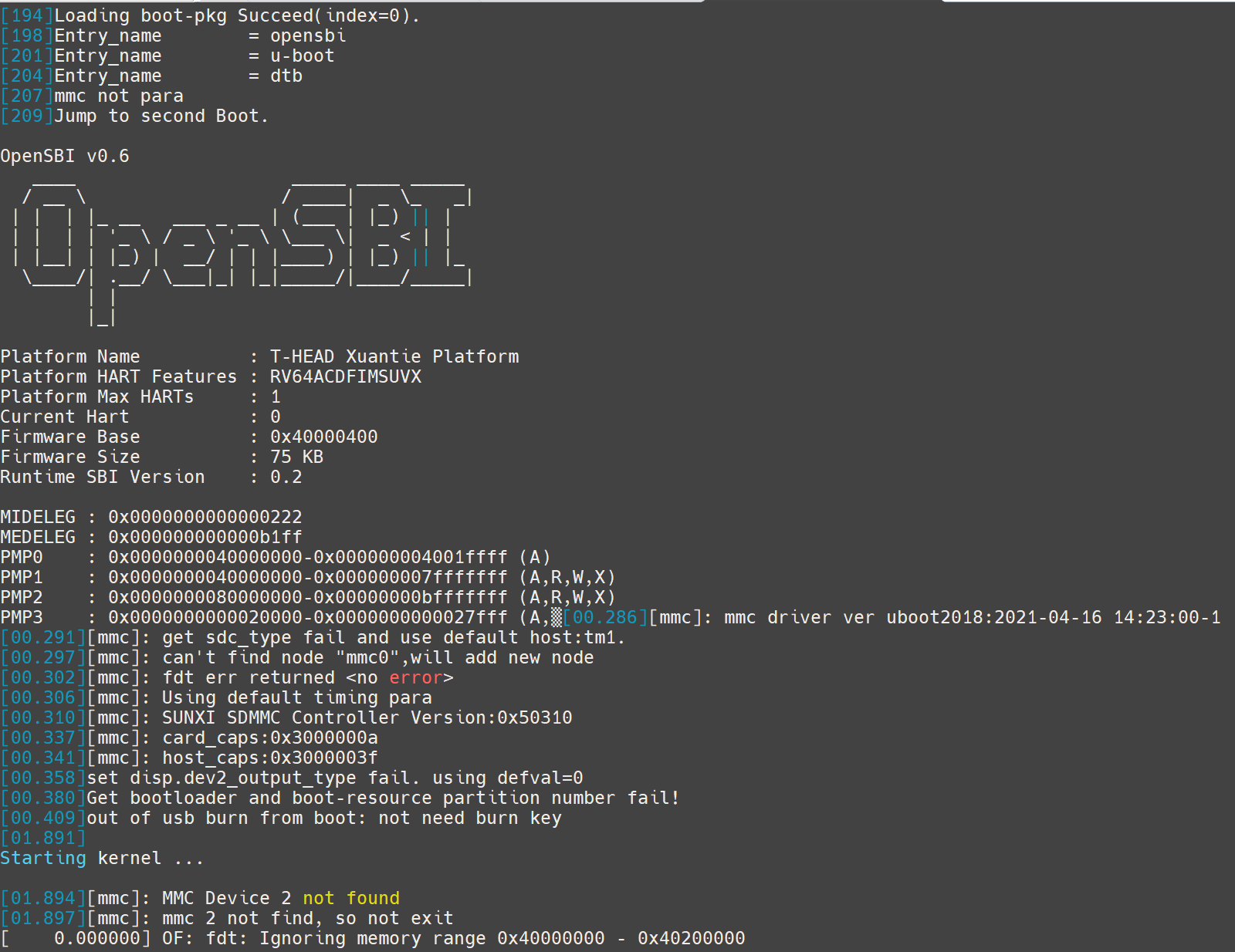Image resolution: width=1235 pixels, height=952 pixels.
Task: Click the "Jump to second Boot." line
Action: tap(161, 116)
